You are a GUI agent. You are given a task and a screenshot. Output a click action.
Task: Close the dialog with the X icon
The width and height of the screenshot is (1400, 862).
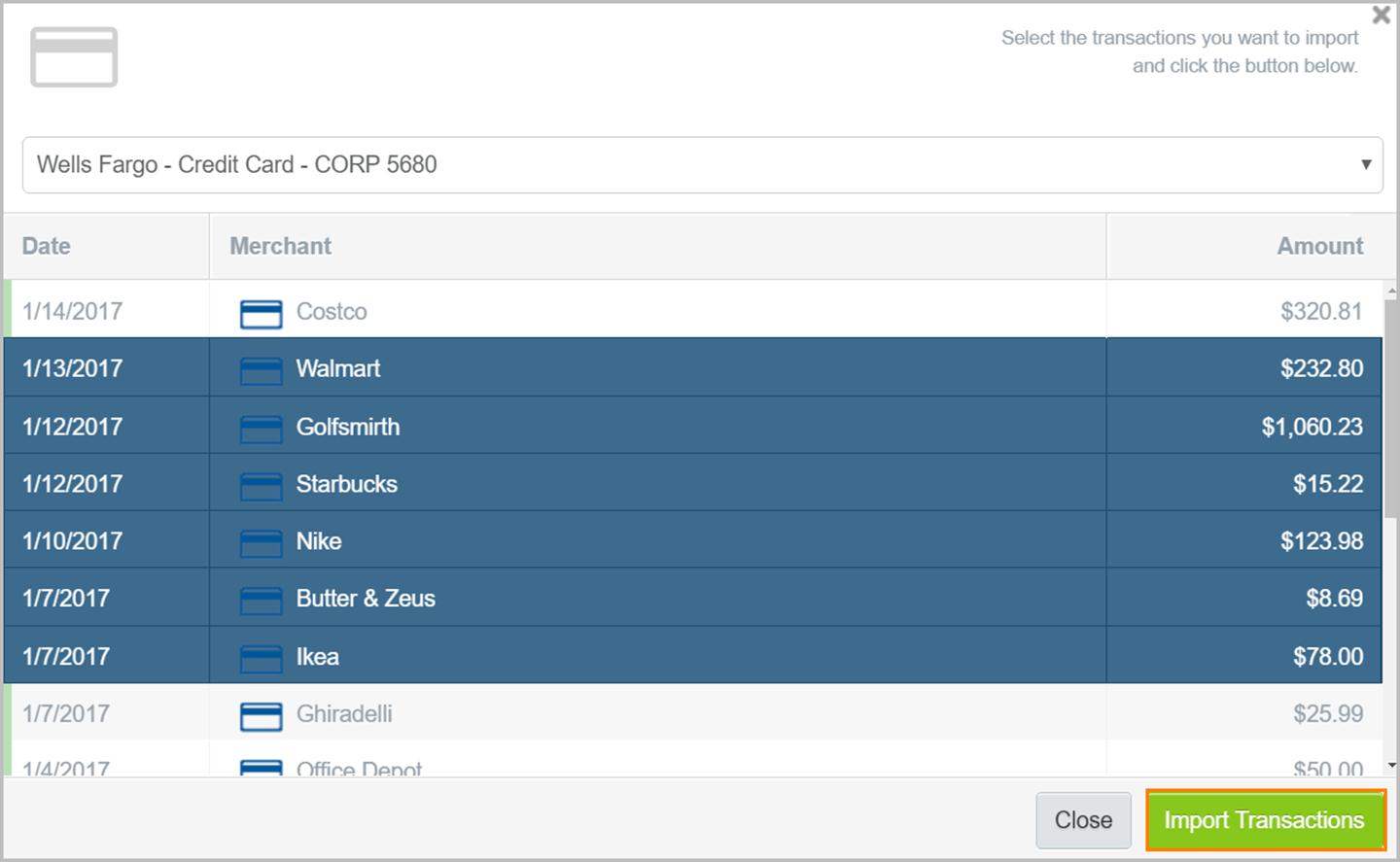[1381, 15]
